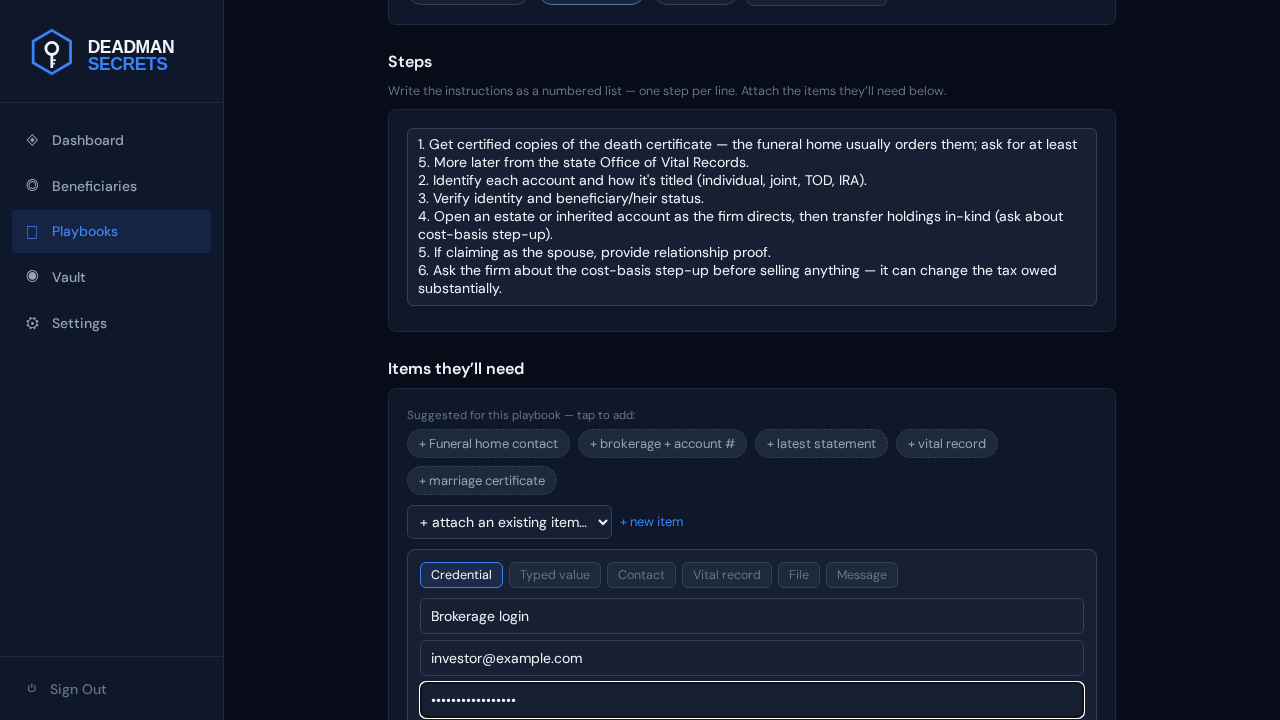
Task: Click the Items they'll need heading
Action: [x=456, y=369]
